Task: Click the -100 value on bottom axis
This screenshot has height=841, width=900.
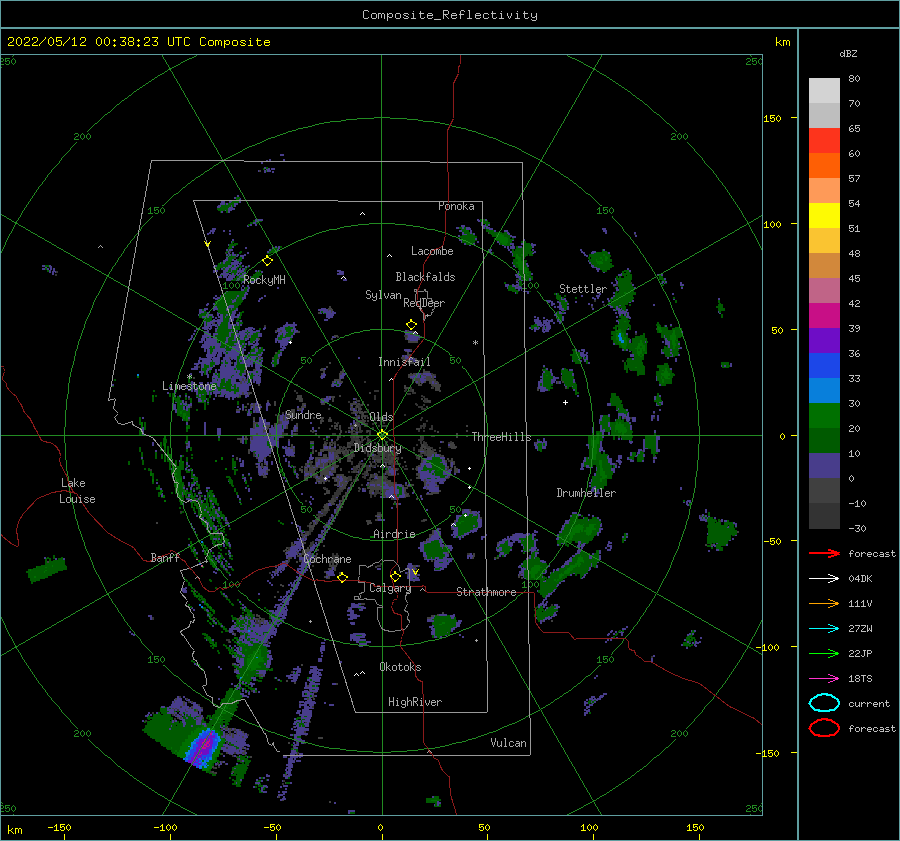Action: click(165, 827)
